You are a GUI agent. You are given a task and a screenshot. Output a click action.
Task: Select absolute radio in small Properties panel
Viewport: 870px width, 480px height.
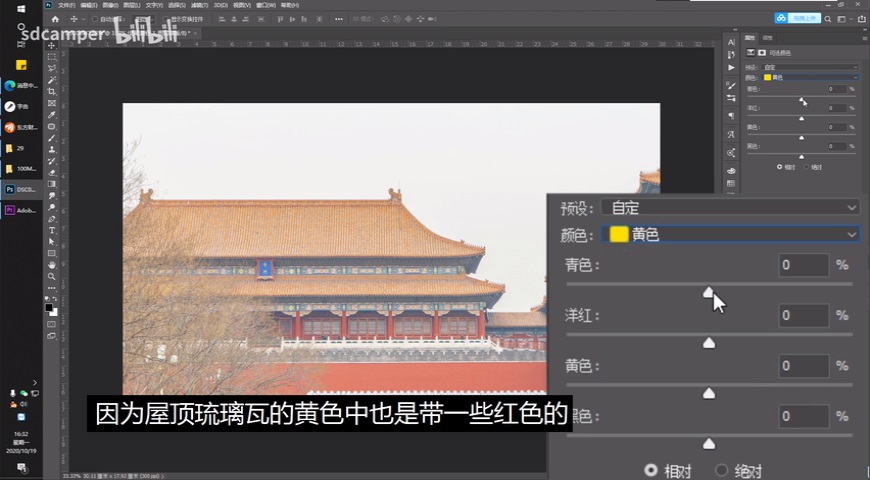pyautogui.click(x=806, y=166)
